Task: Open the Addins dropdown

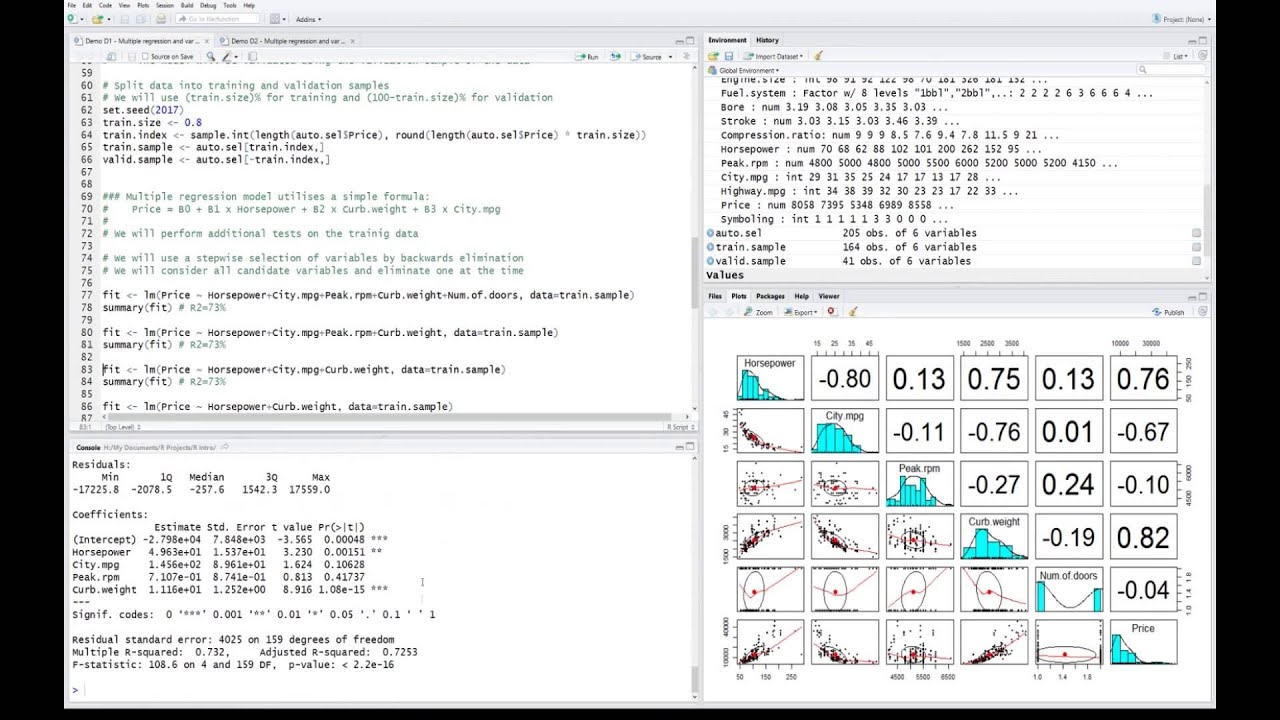Action: pyautogui.click(x=307, y=19)
